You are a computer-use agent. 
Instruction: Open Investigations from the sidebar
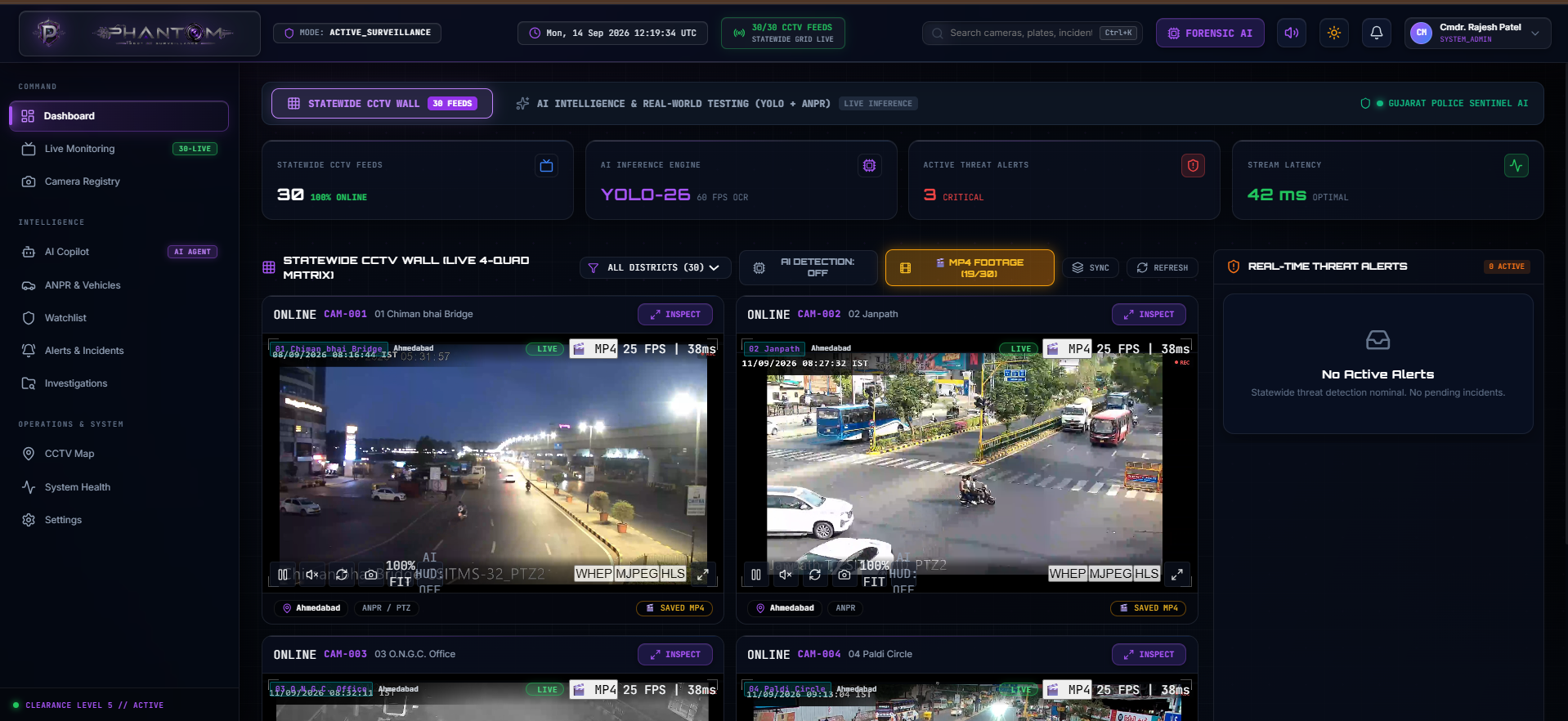119,383
